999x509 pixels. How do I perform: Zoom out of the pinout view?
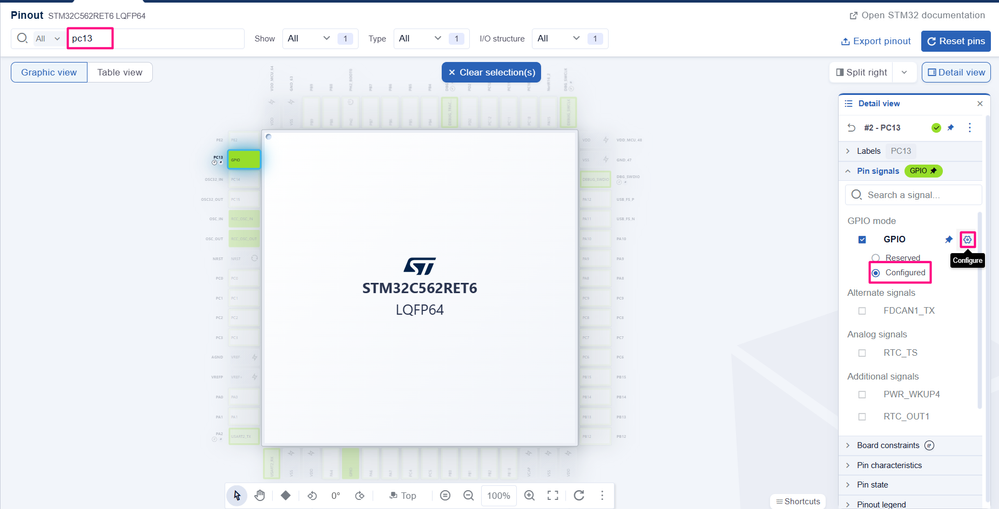tap(468, 496)
